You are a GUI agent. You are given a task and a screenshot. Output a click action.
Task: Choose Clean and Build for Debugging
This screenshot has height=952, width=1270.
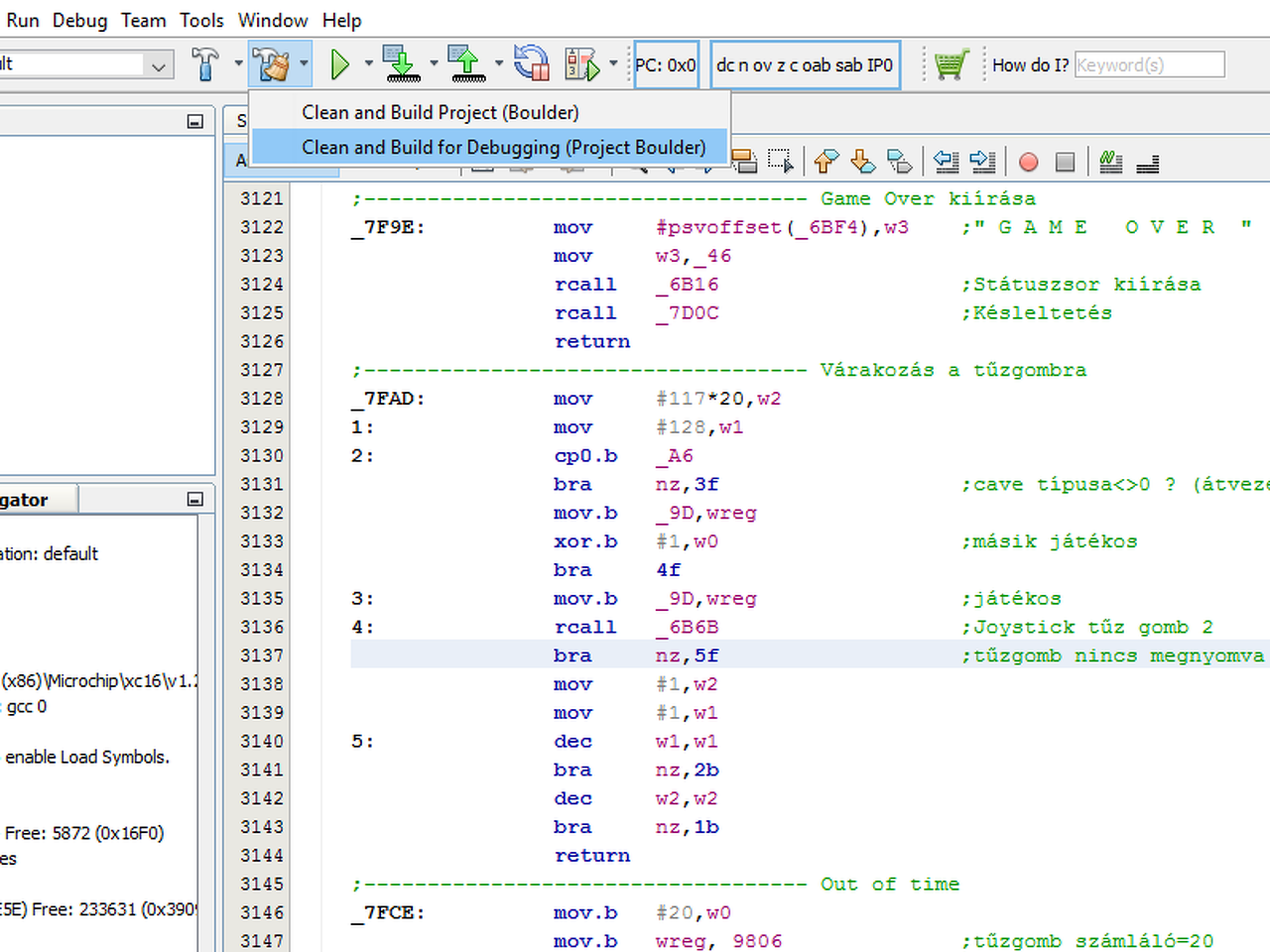(x=503, y=148)
